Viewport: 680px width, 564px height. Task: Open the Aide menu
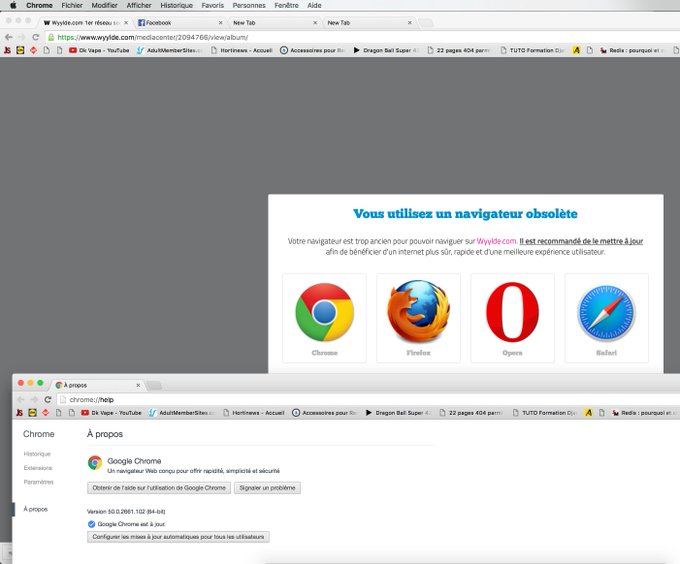tap(314, 5)
